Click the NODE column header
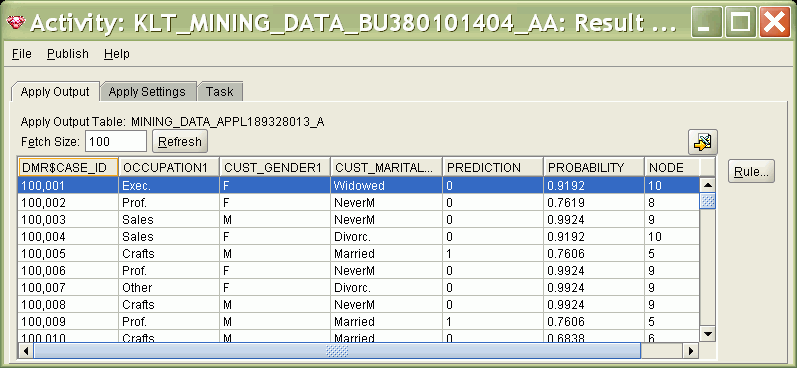The height and width of the screenshot is (368, 797). tap(672, 167)
